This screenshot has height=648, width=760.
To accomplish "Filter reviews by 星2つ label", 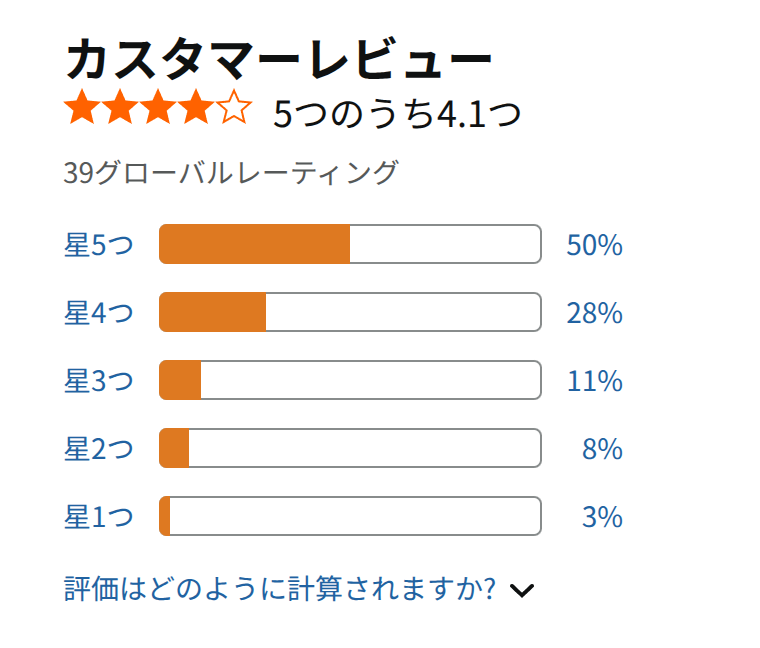I will 99,448.
